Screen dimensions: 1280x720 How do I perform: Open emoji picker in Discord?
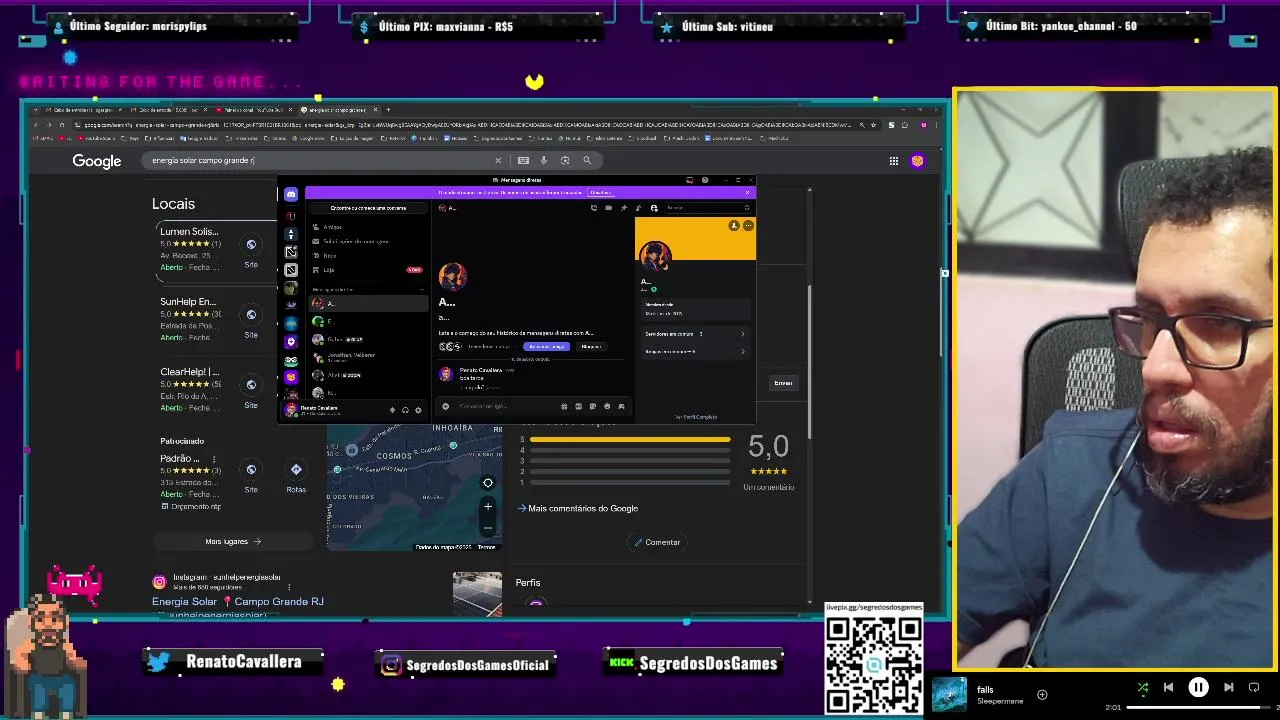607,406
